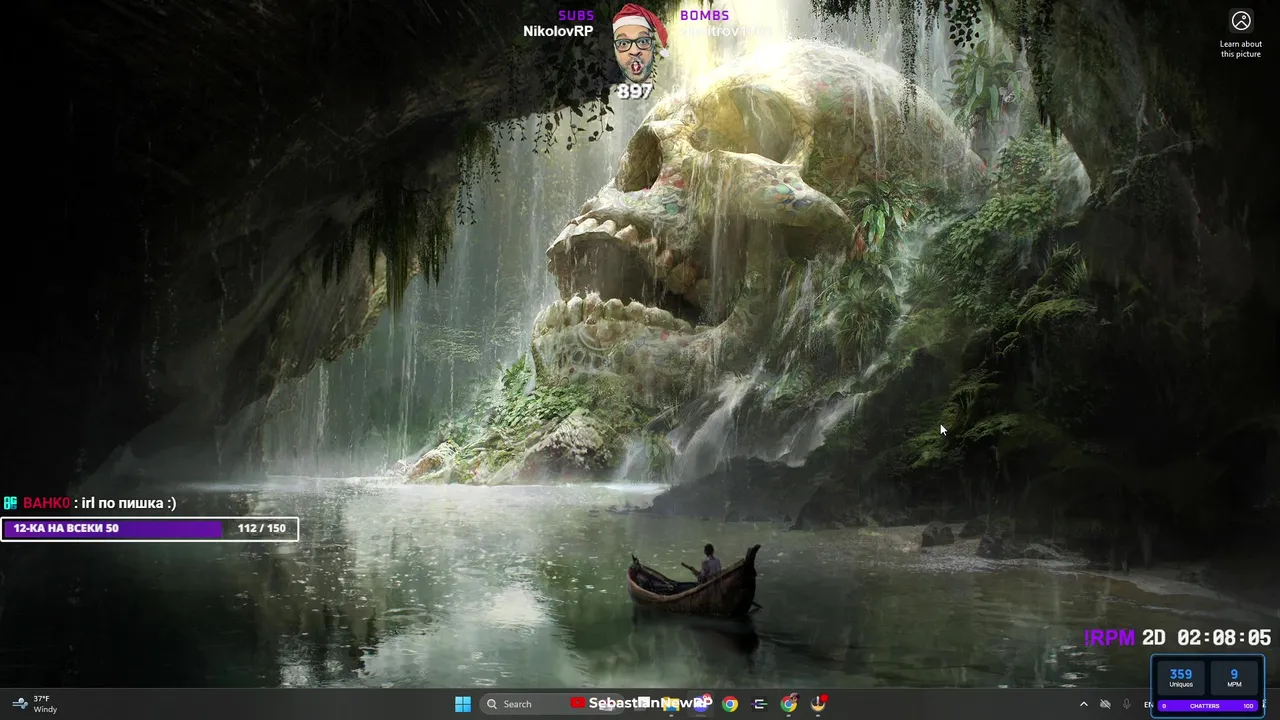Click the cloud sync tray icon
Image resolution: width=1280 pixels, height=720 pixels.
(1105, 704)
